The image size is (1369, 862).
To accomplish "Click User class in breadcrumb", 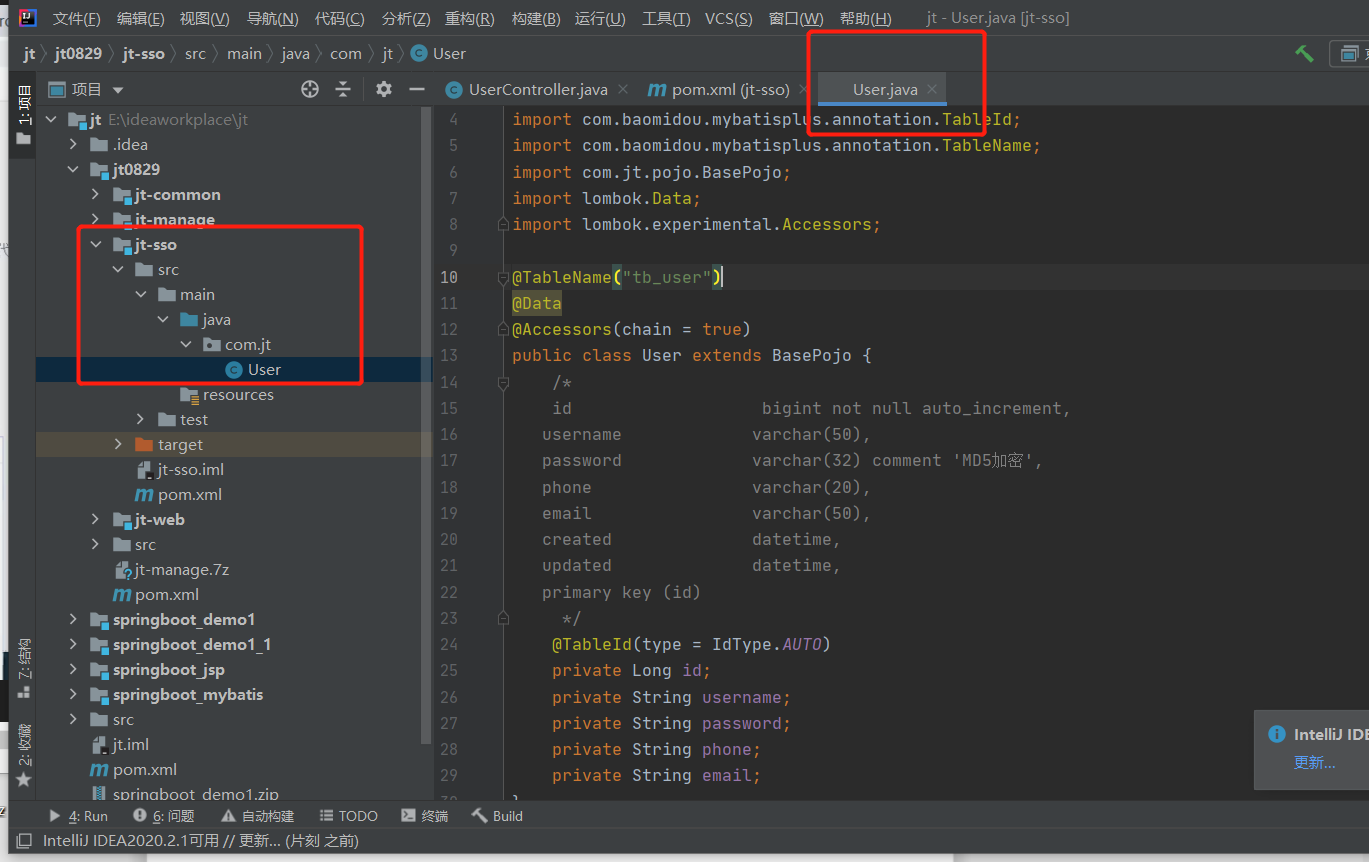I will click(x=438, y=54).
